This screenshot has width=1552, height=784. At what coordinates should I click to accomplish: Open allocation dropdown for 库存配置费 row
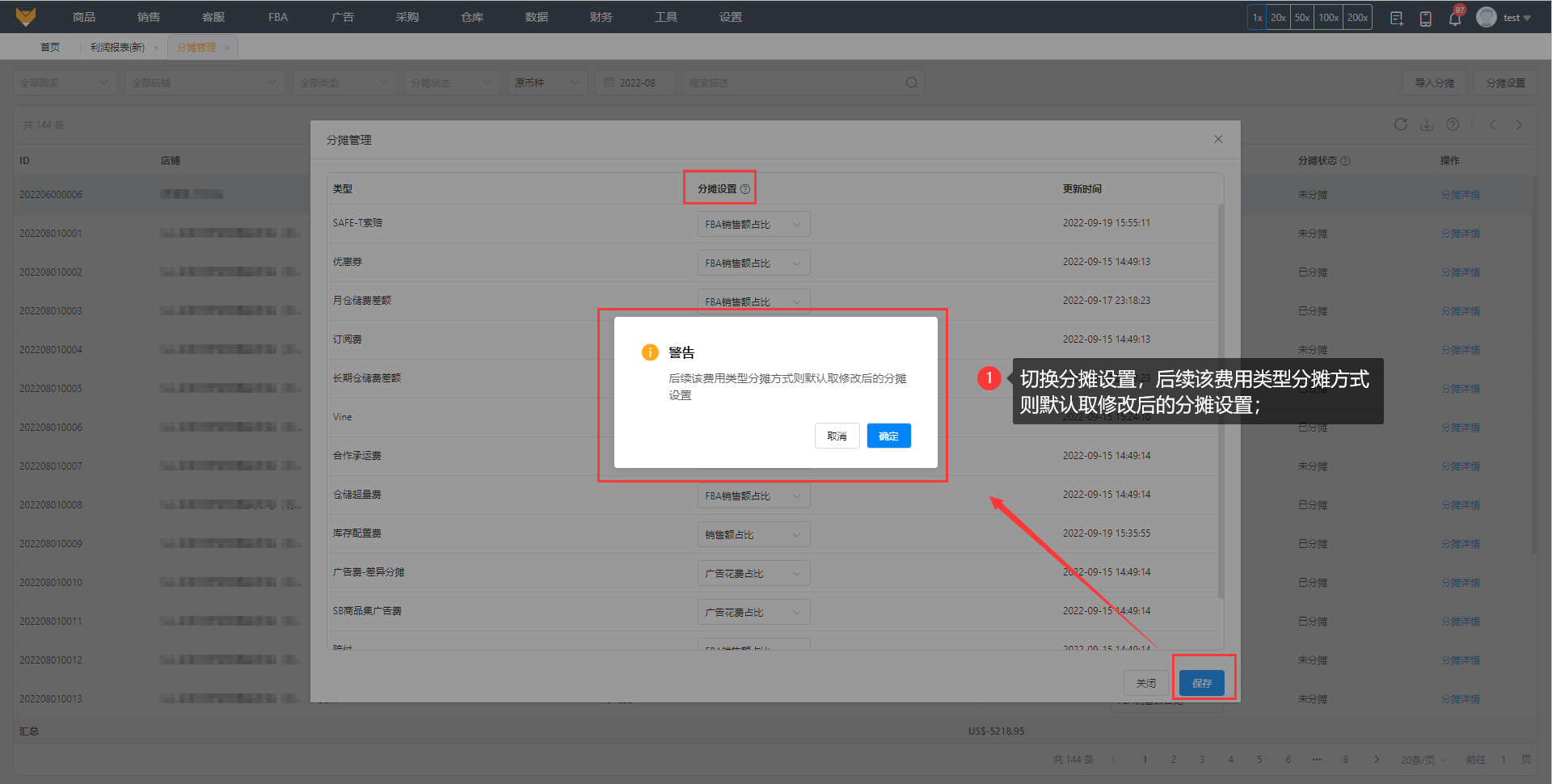753,534
